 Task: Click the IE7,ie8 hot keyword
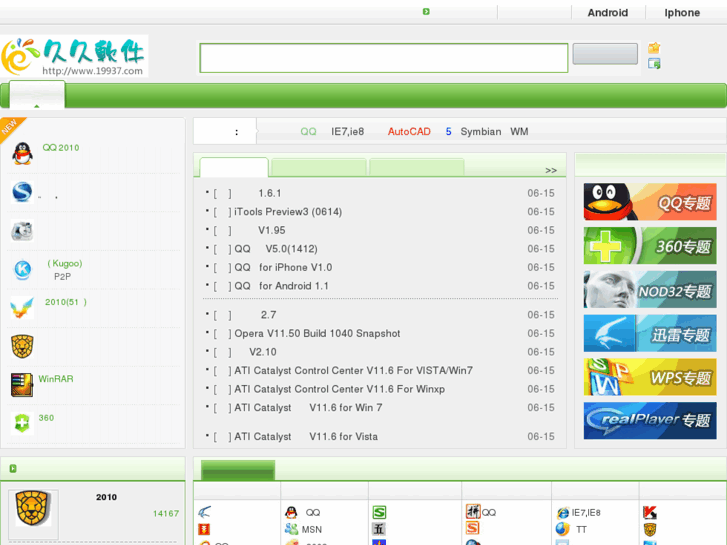[x=347, y=132]
